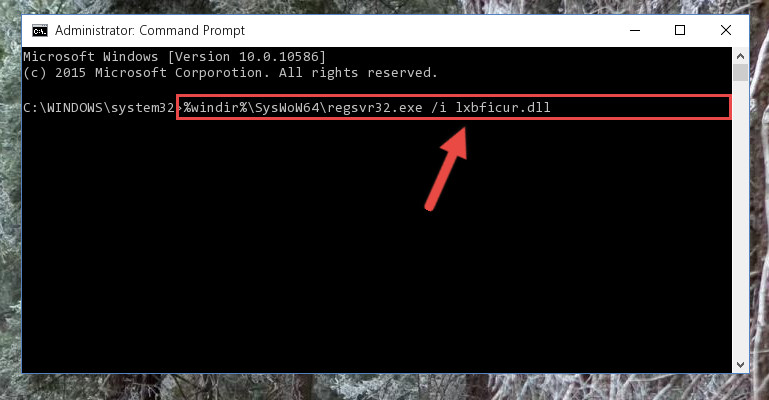769x400 pixels.
Task: Open the Command Prompt system menu icon
Action: click(40, 31)
